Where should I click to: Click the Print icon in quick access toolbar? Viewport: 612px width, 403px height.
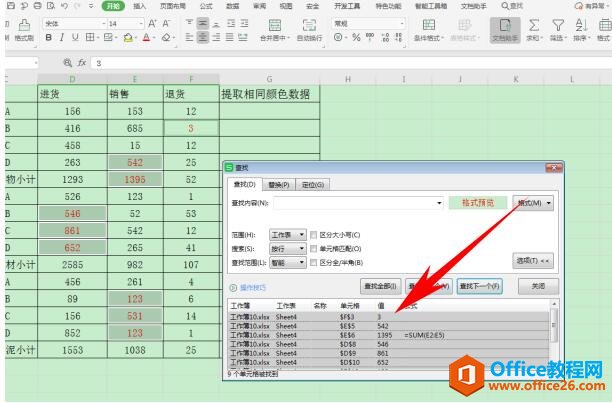coord(37,6)
